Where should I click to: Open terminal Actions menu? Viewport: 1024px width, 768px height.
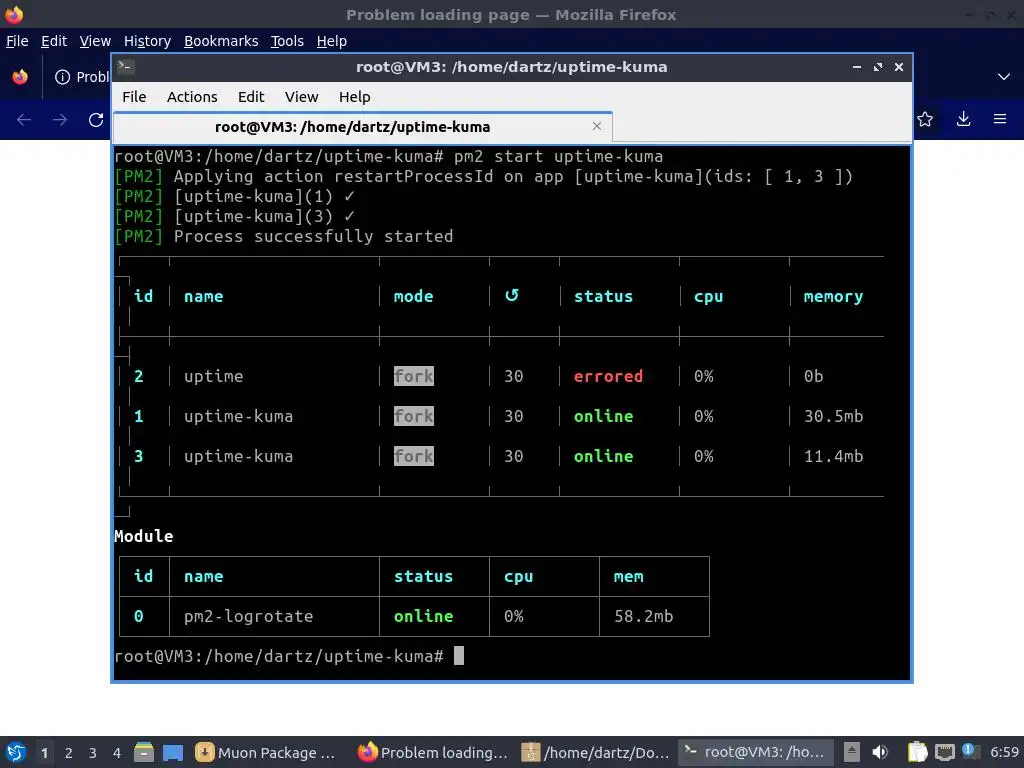tap(192, 97)
